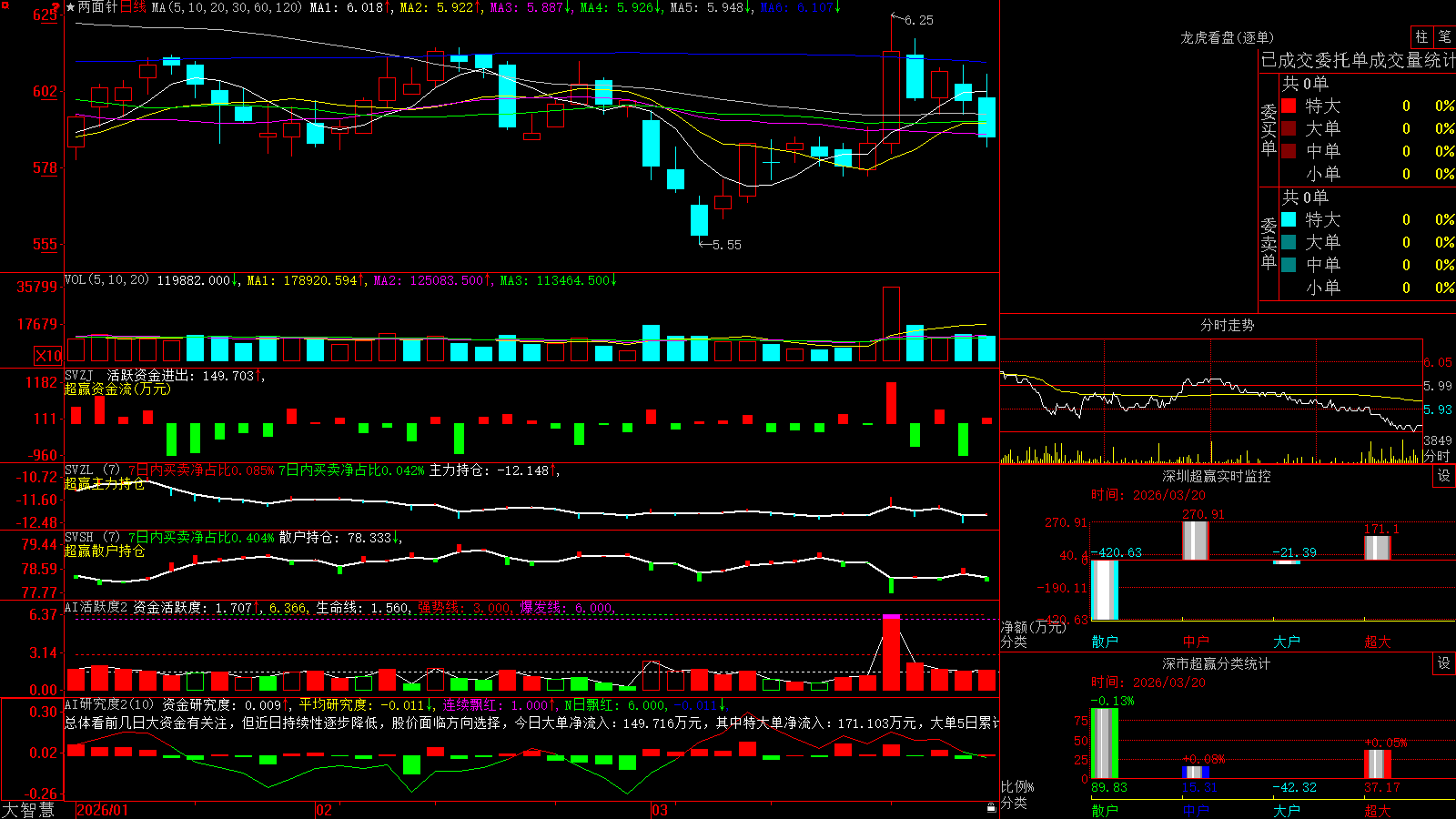Click the lock icon at chart bottom-right
This screenshot has height=819, width=1456.
(991, 807)
